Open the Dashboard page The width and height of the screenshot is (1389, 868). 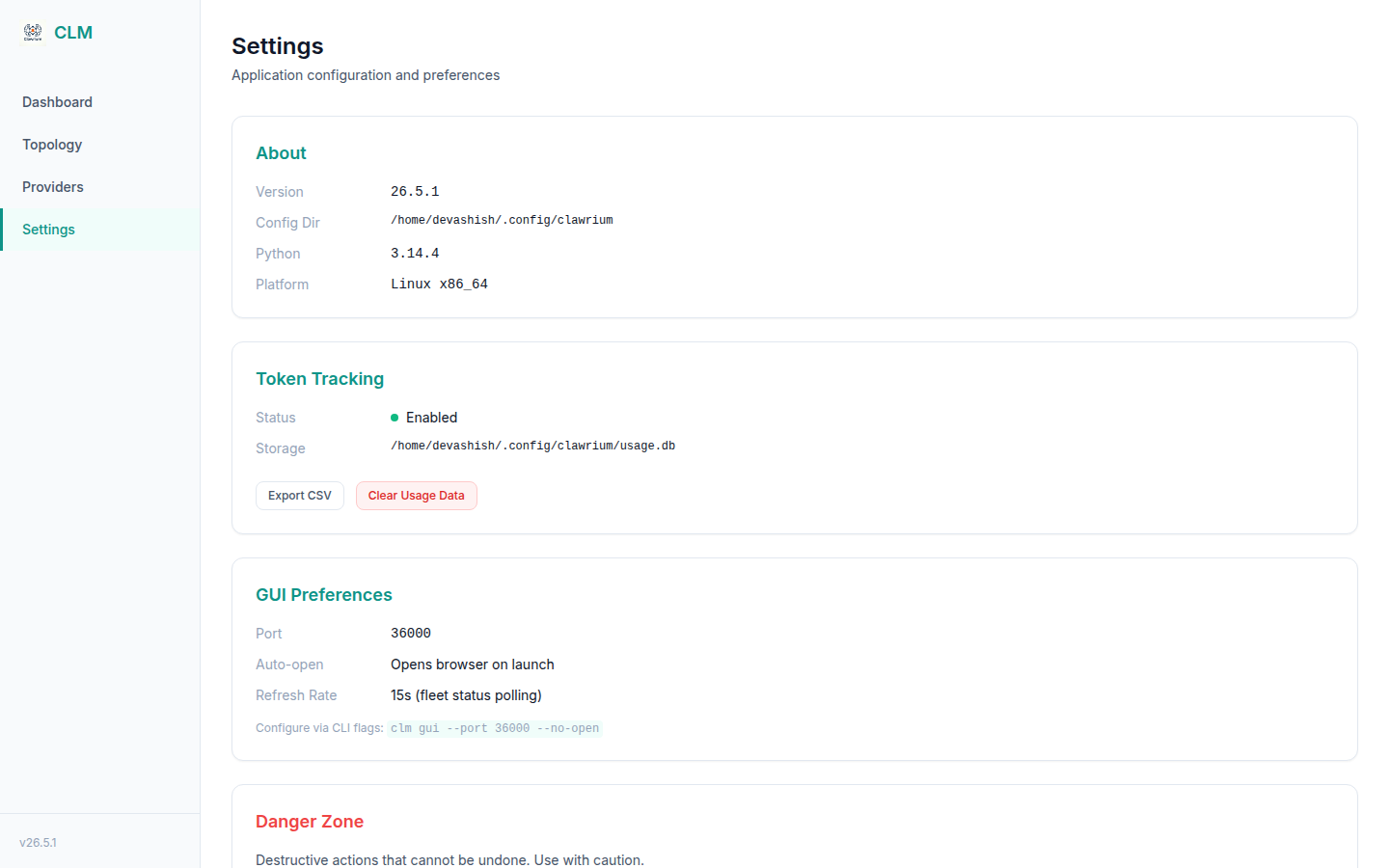[100, 102]
